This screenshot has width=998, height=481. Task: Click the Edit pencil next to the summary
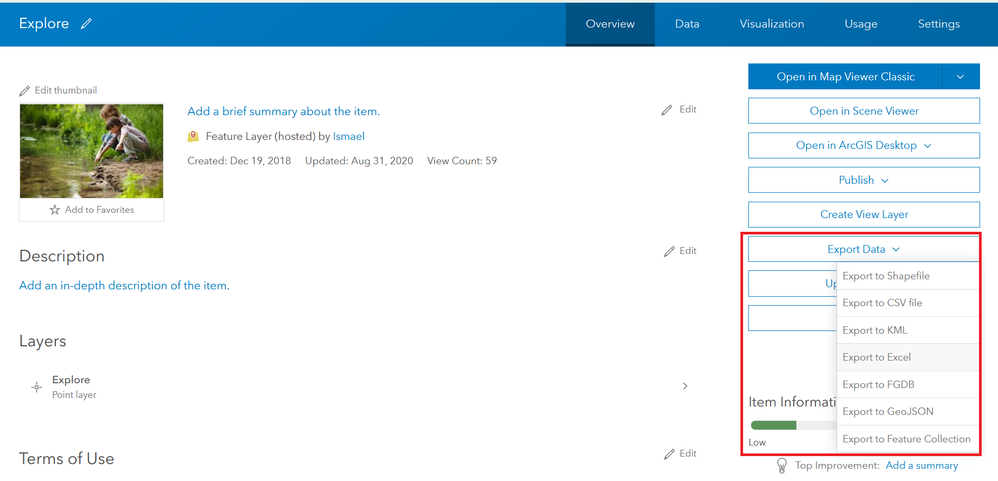[667, 110]
